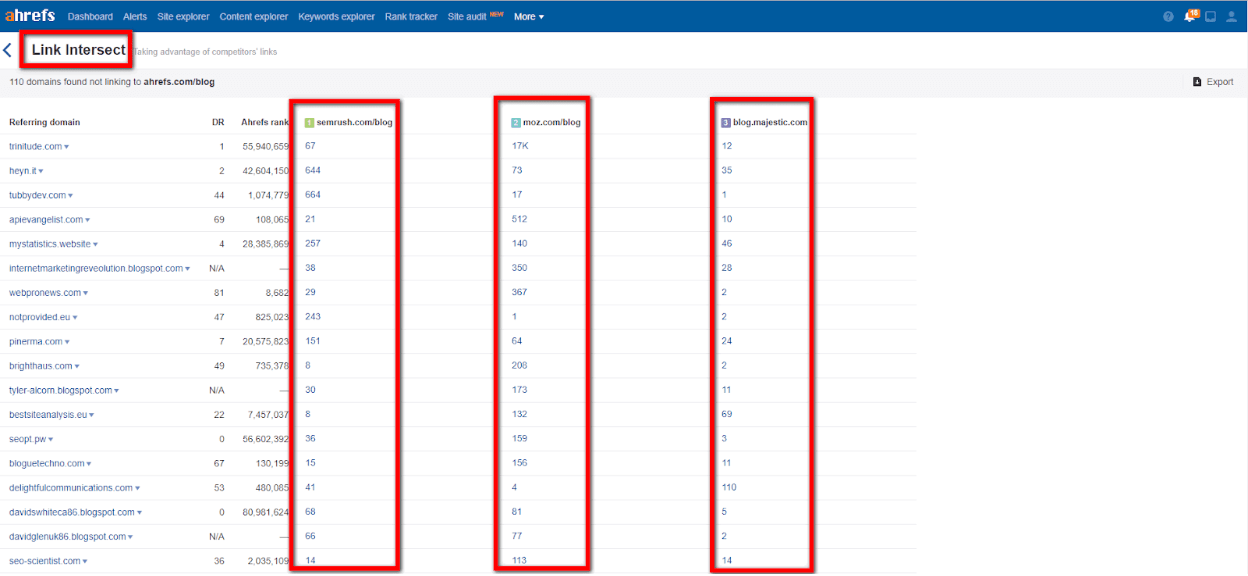Open the bloguetechno.com domain link
The width and height of the screenshot is (1248, 576).
tap(47, 463)
